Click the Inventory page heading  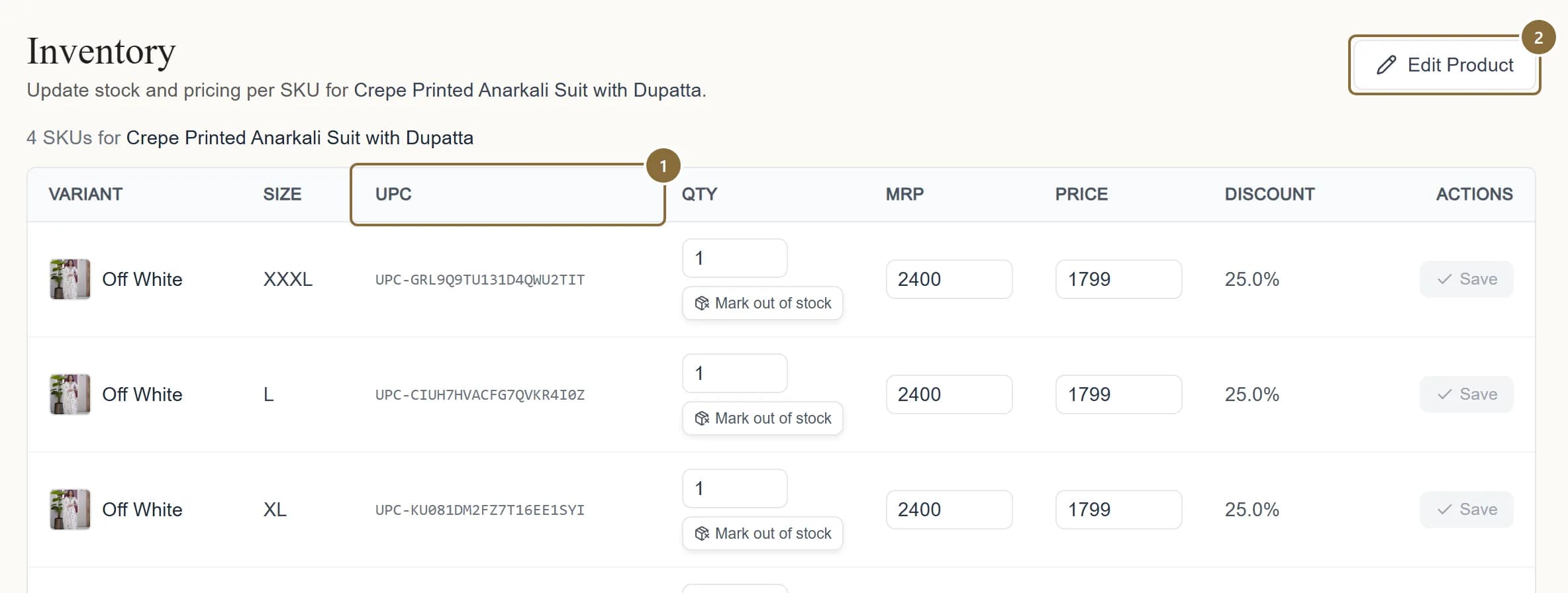click(x=101, y=52)
